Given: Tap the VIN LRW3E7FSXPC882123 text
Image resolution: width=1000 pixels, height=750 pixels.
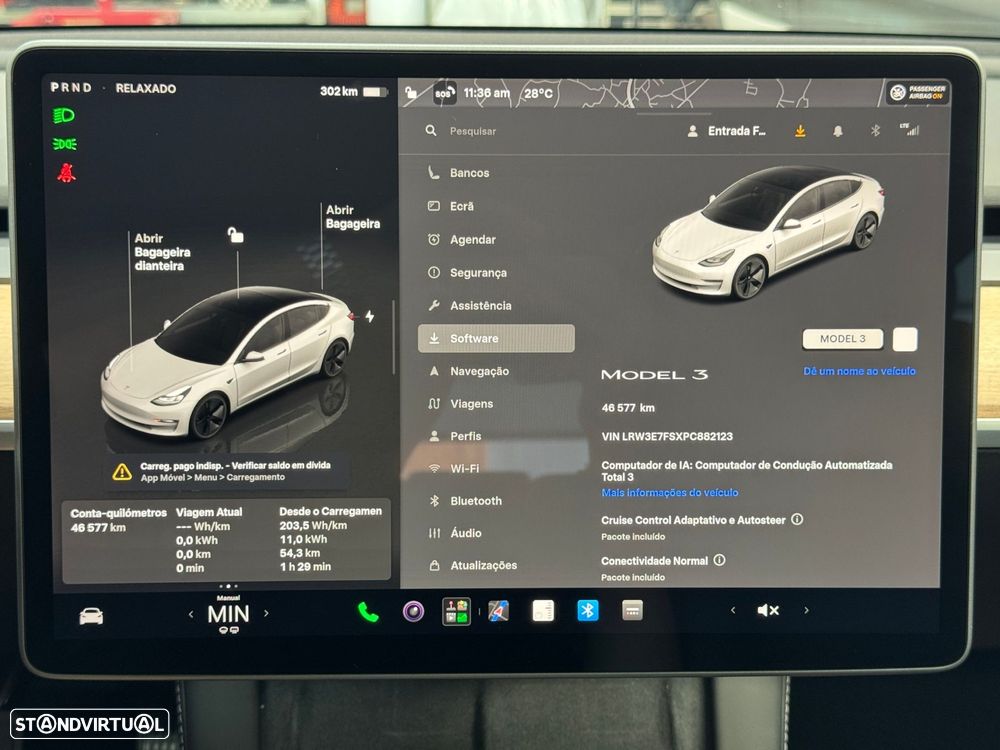Looking at the screenshot, I should (x=667, y=437).
